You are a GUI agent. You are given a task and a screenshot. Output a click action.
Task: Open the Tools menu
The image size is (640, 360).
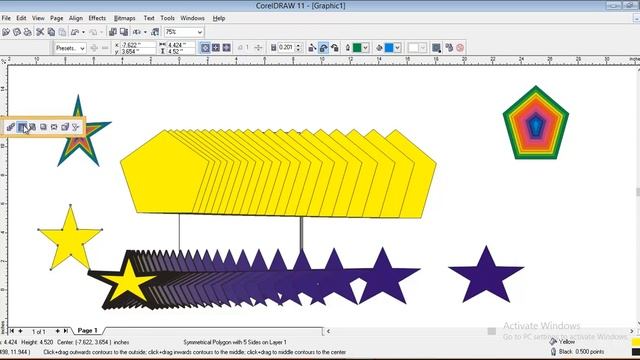tap(167, 18)
